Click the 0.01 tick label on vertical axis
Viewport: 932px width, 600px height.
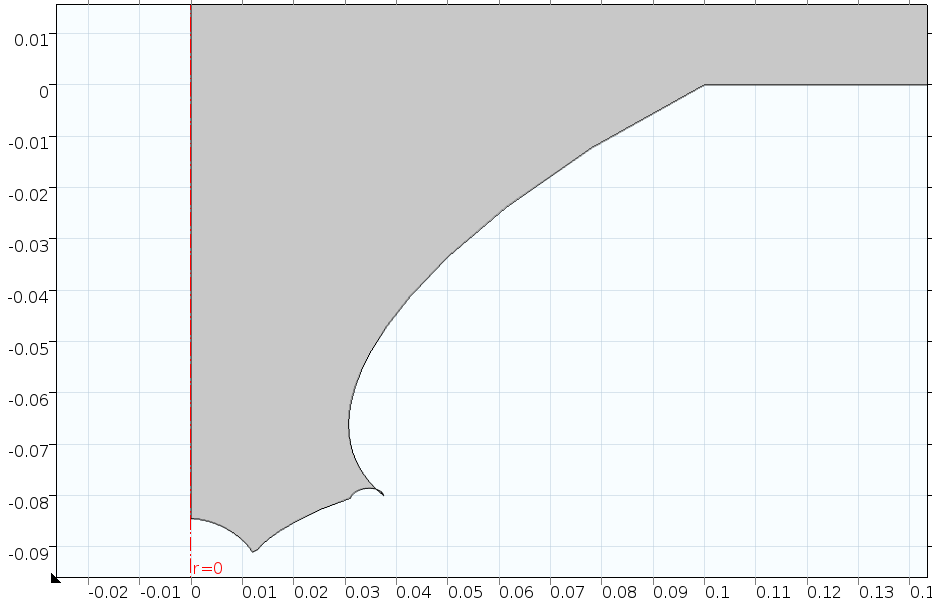tap(31, 40)
